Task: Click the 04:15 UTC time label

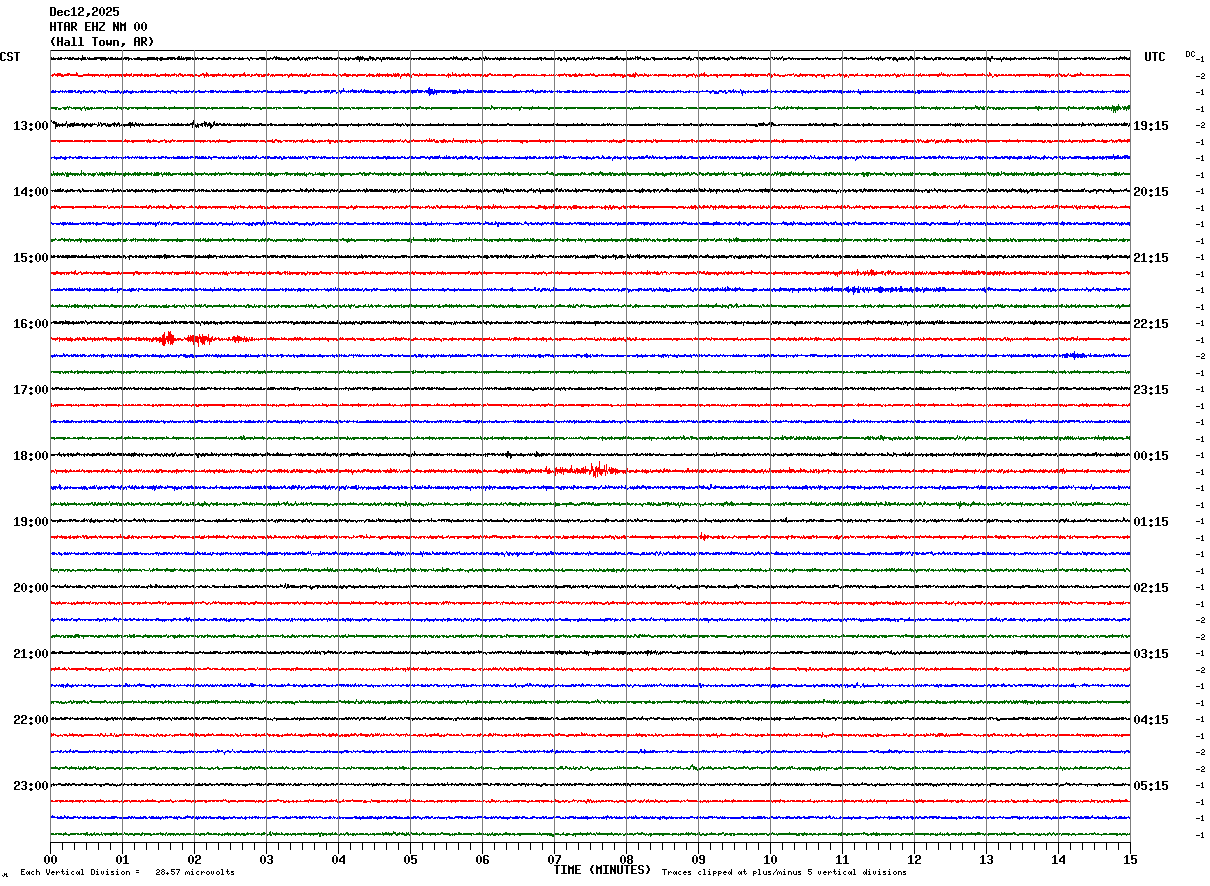Action: tap(1151, 720)
